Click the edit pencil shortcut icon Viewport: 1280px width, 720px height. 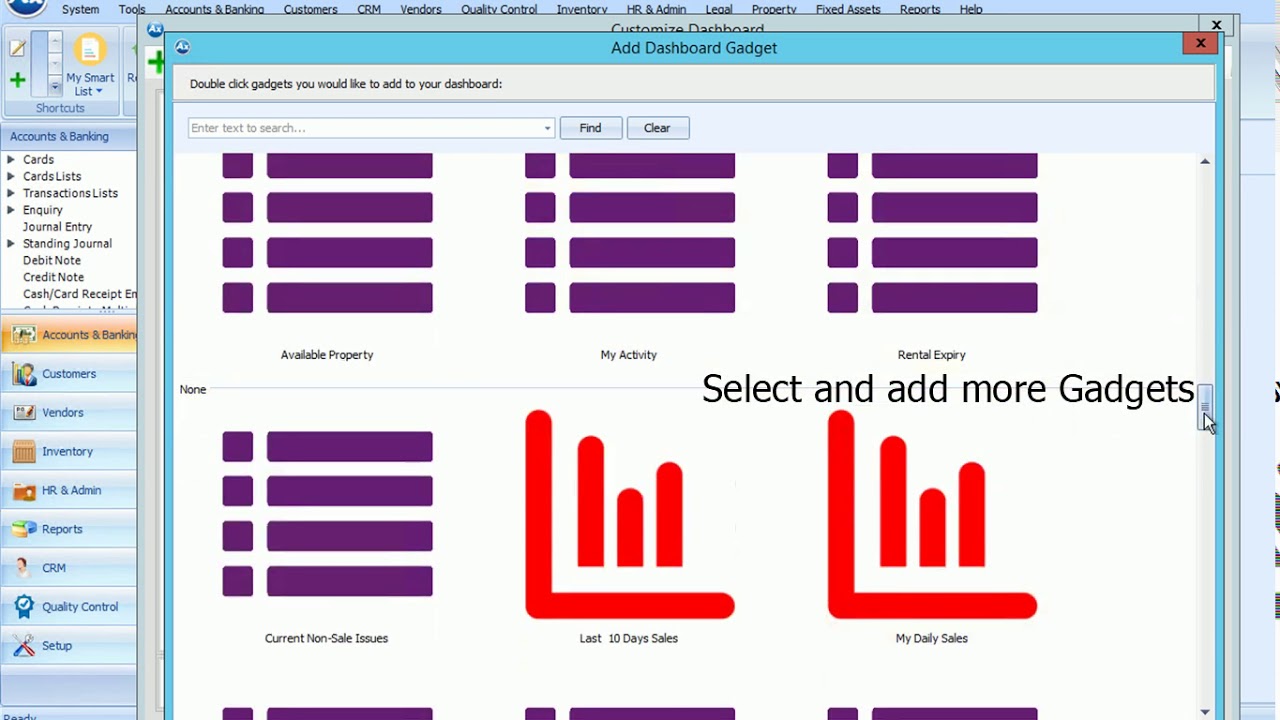17,47
